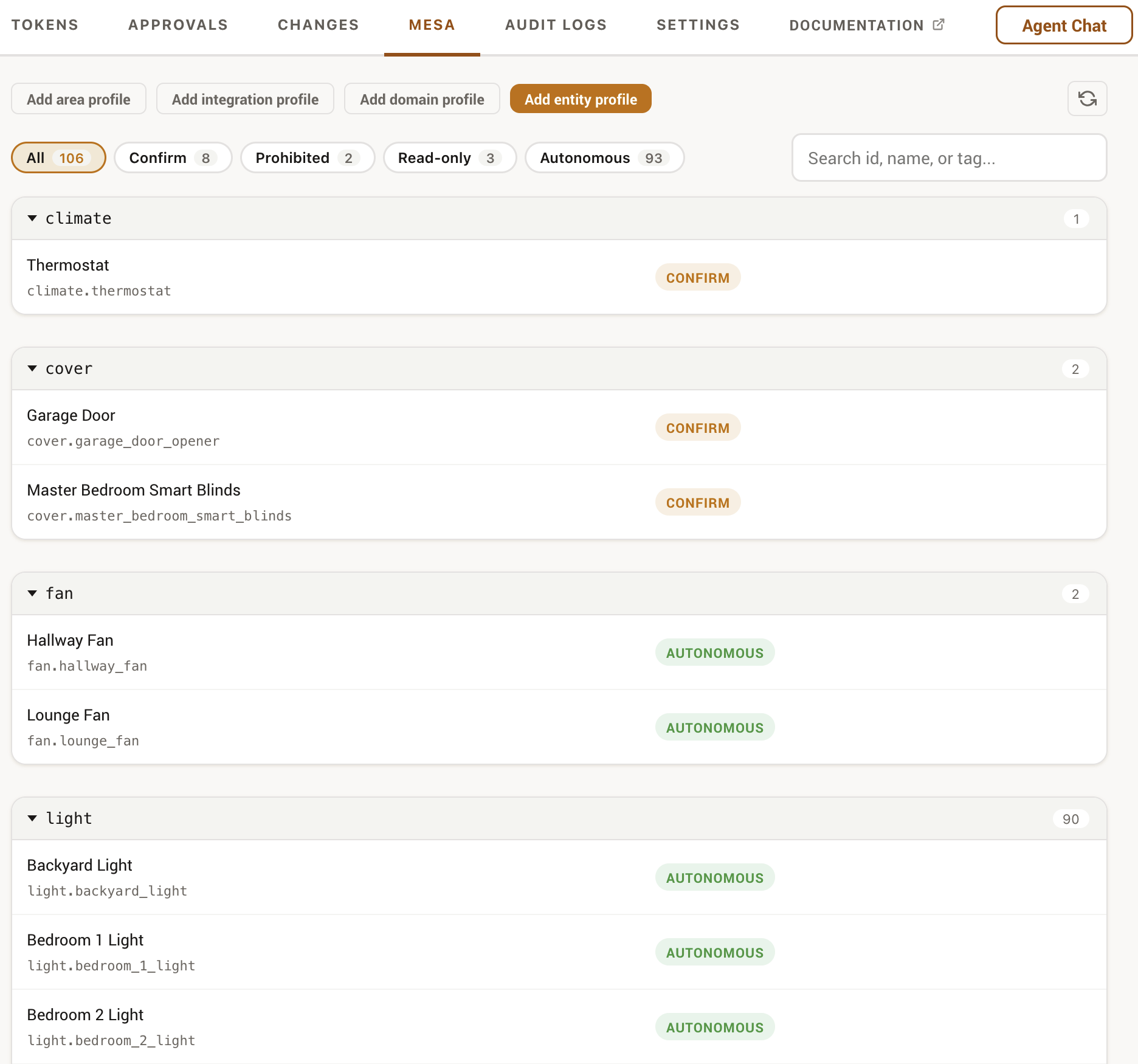Click the light group count 90
Screen dimensions: 1138x1064
(1071, 819)
